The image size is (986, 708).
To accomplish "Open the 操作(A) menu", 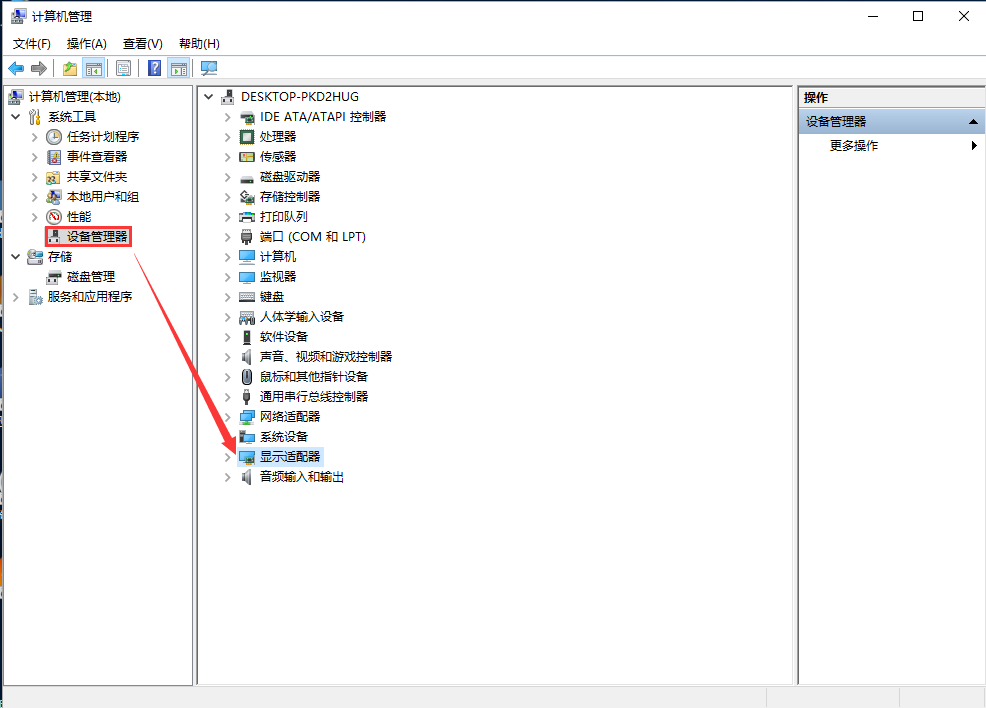I will coord(87,44).
